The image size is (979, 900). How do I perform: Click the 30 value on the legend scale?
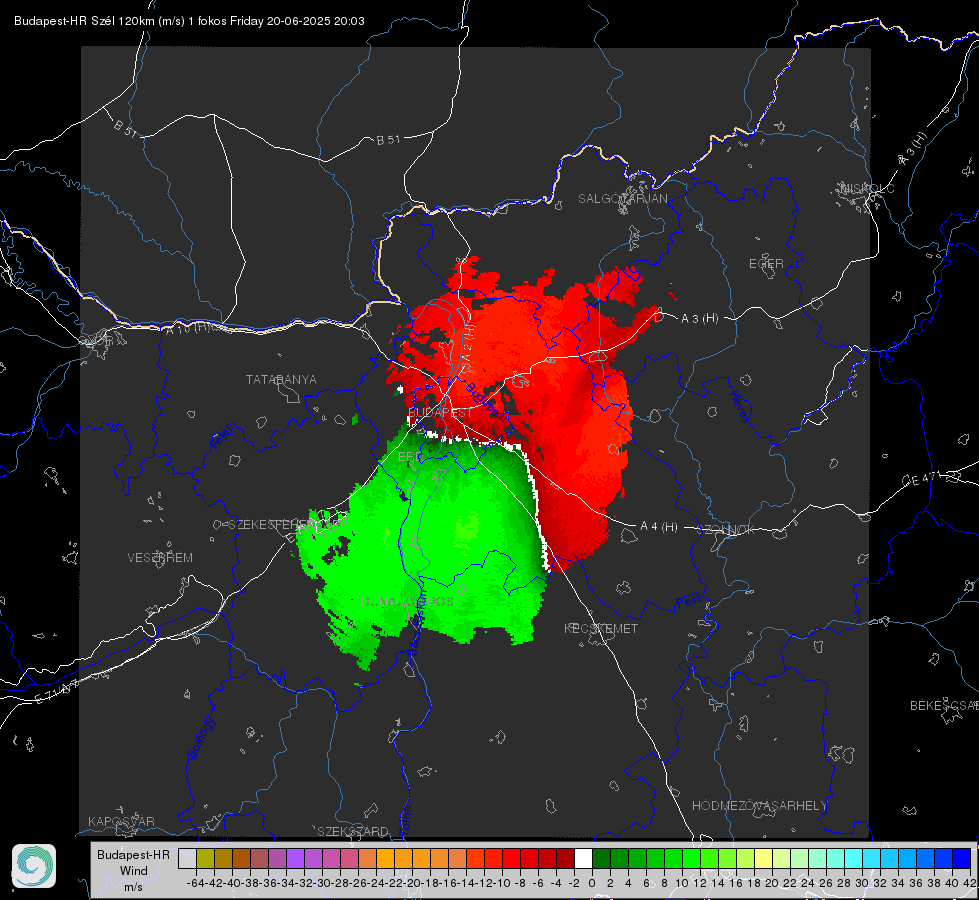pyautogui.click(x=862, y=883)
